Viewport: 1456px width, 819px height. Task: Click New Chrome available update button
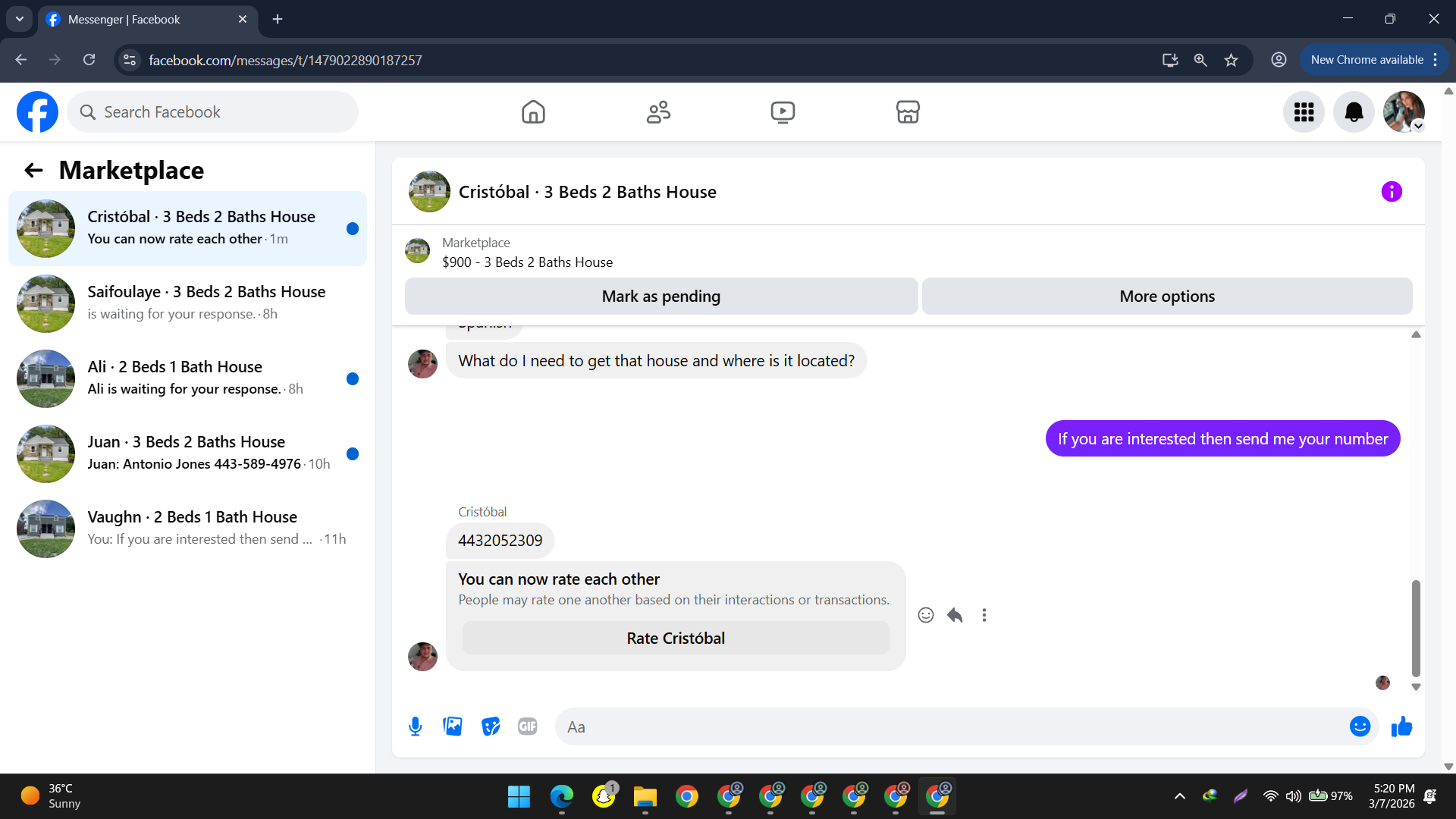coord(1373,60)
